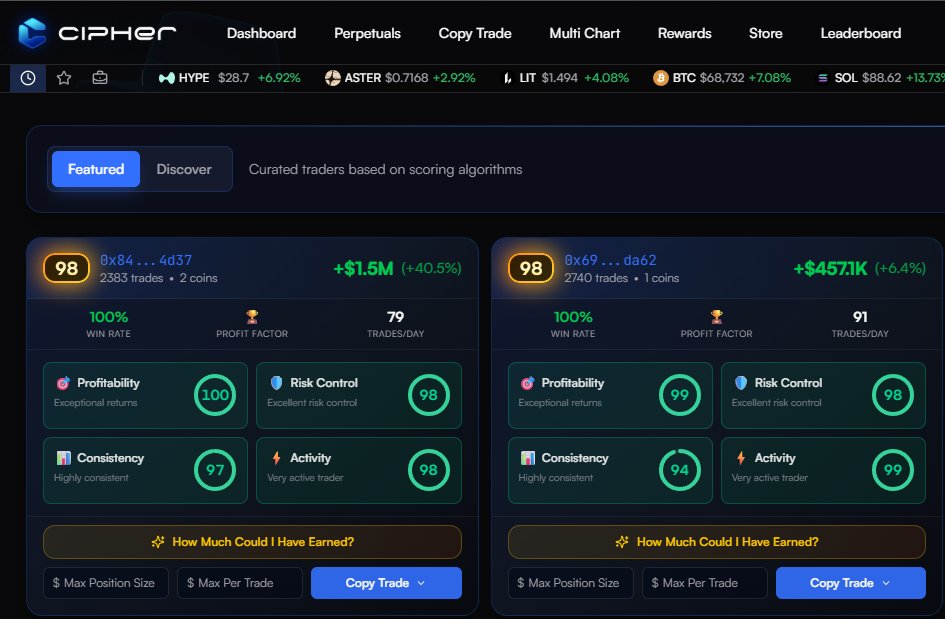Click Risk Control shield icon on 0x69...da62 card
The width and height of the screenshot is (945, 619).
pos(741,383)
